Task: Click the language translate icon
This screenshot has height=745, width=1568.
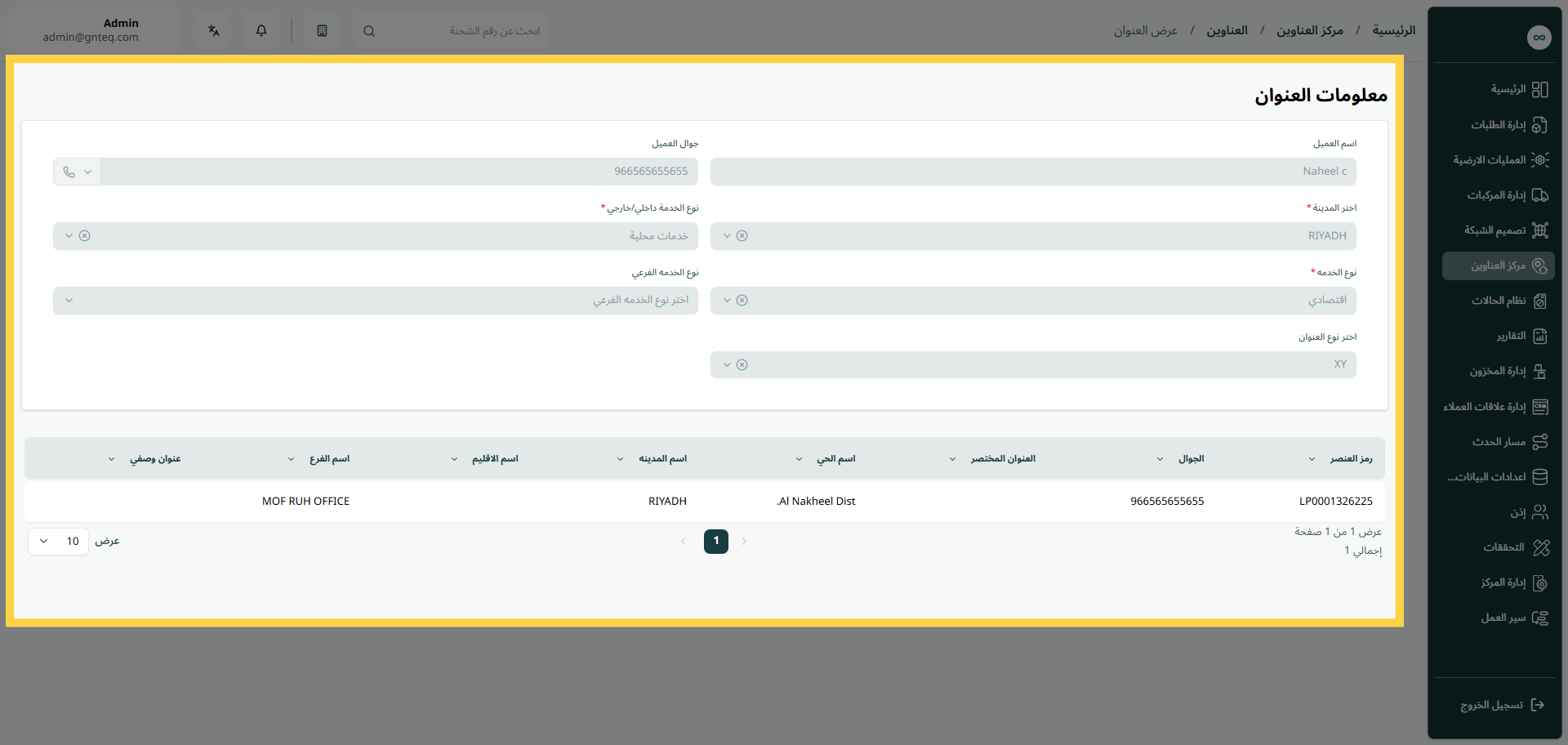Action: coord(214,31)
